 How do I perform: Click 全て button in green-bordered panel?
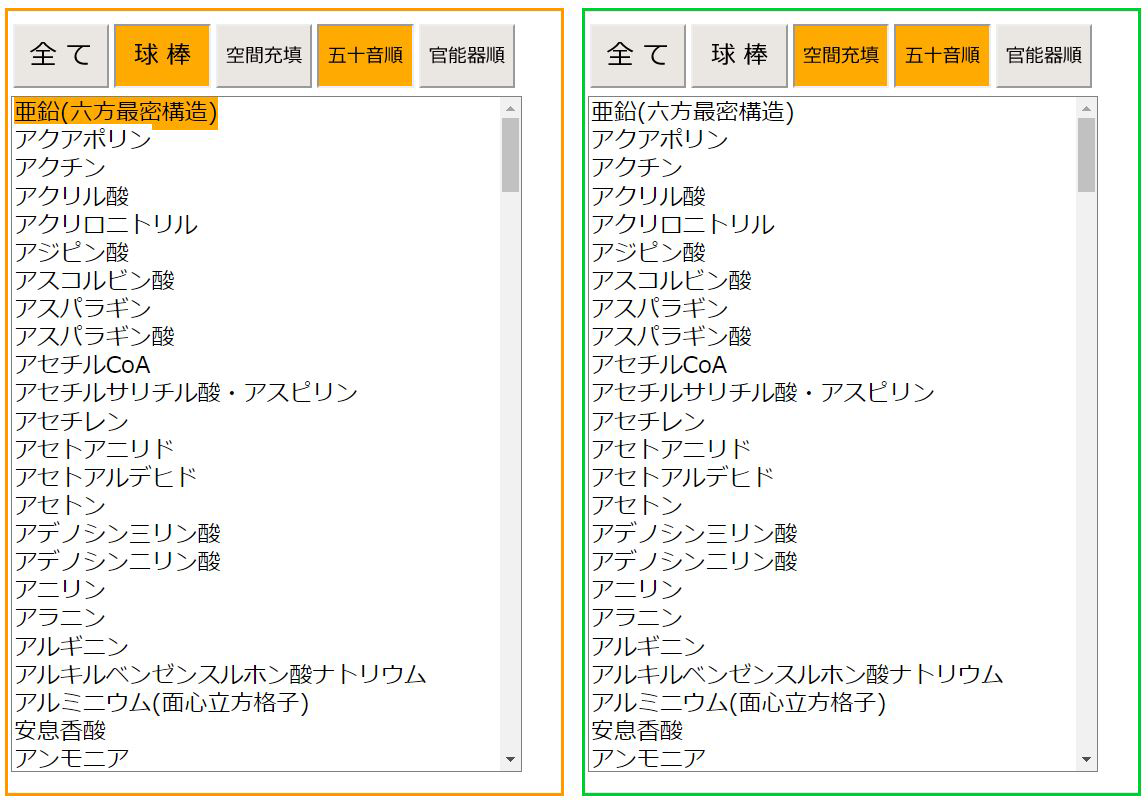coord(637,55)
